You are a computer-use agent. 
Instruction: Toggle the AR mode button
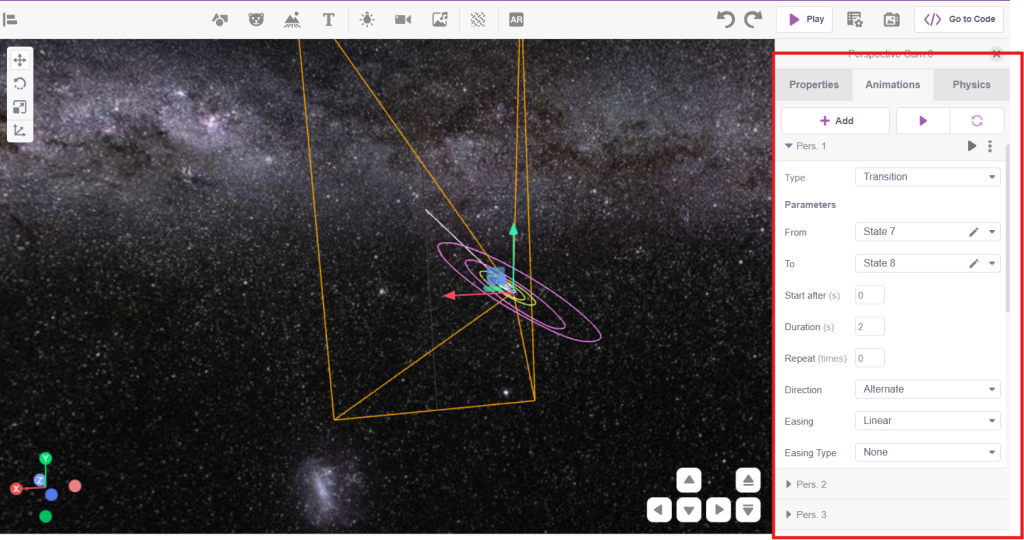pos(516,19)
